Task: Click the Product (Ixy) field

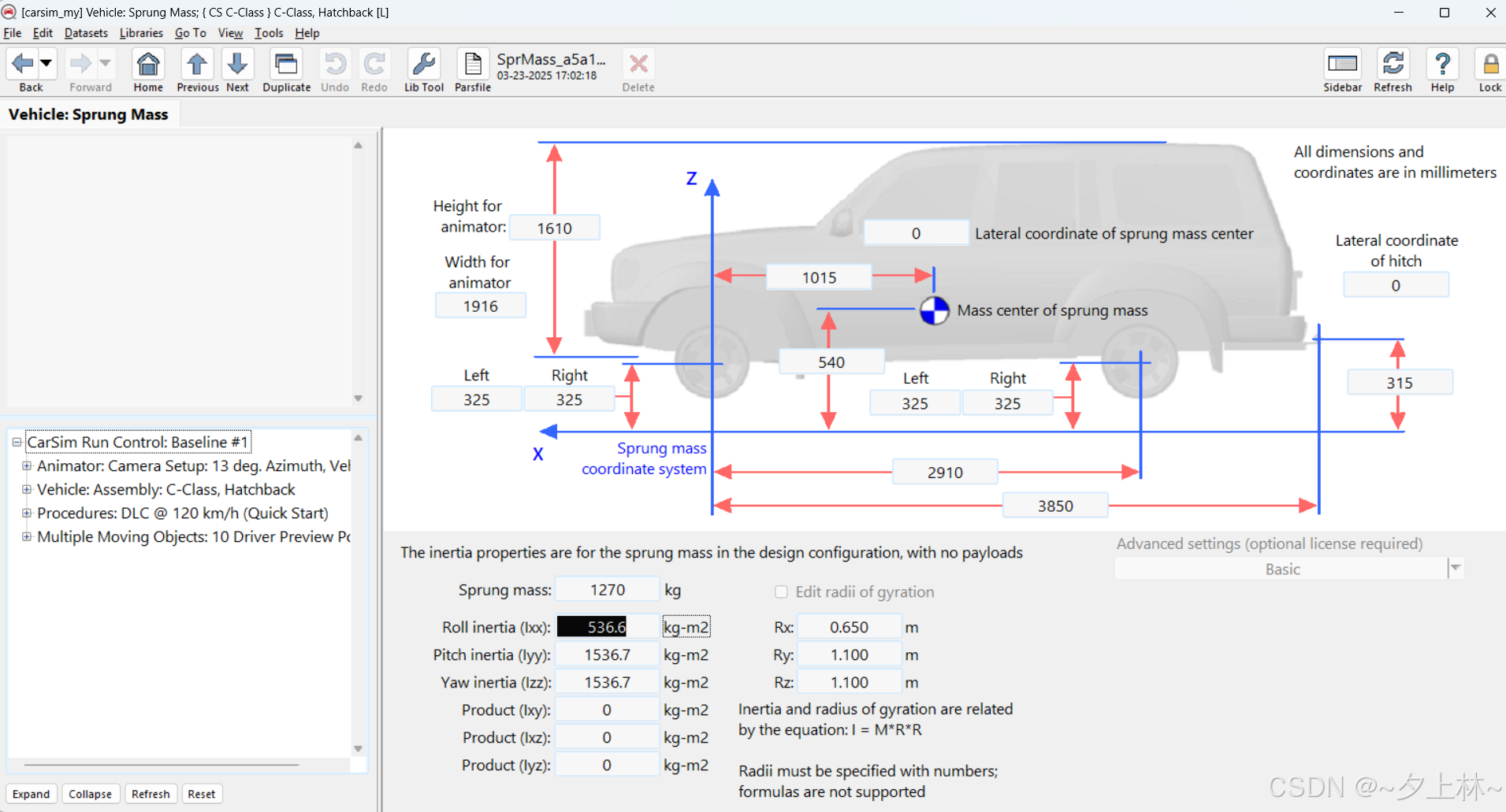Action: pyautogui.click(x=607, y=710)
